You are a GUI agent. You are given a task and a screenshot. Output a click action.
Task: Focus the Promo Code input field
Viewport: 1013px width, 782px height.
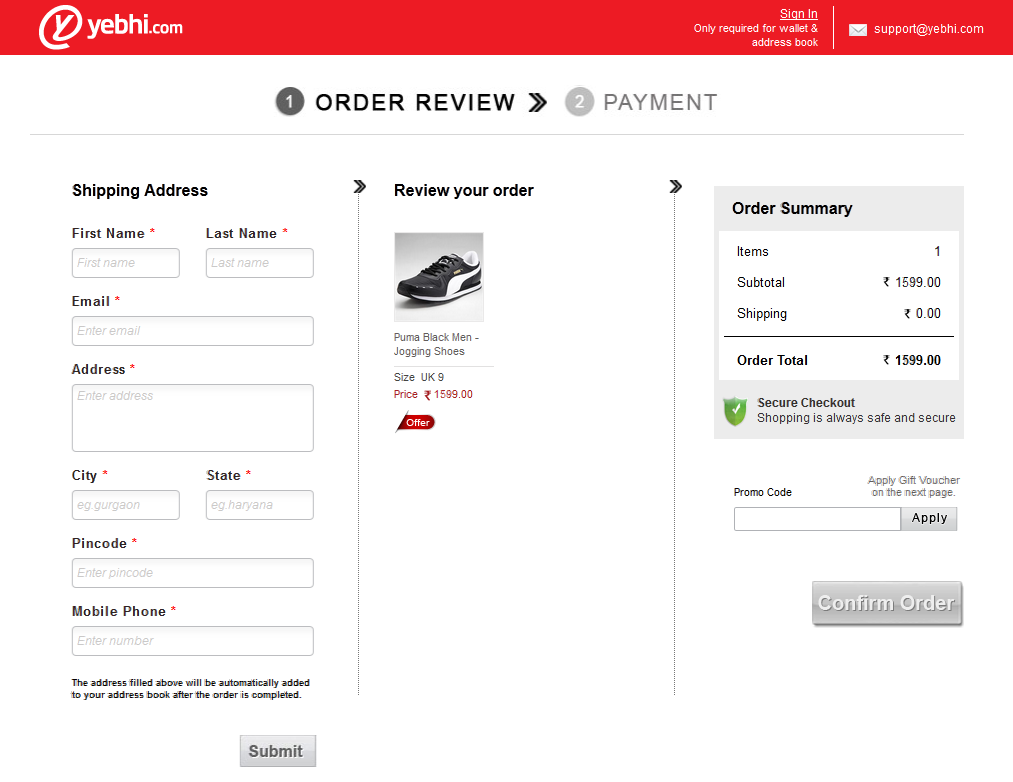pos(817,519)
